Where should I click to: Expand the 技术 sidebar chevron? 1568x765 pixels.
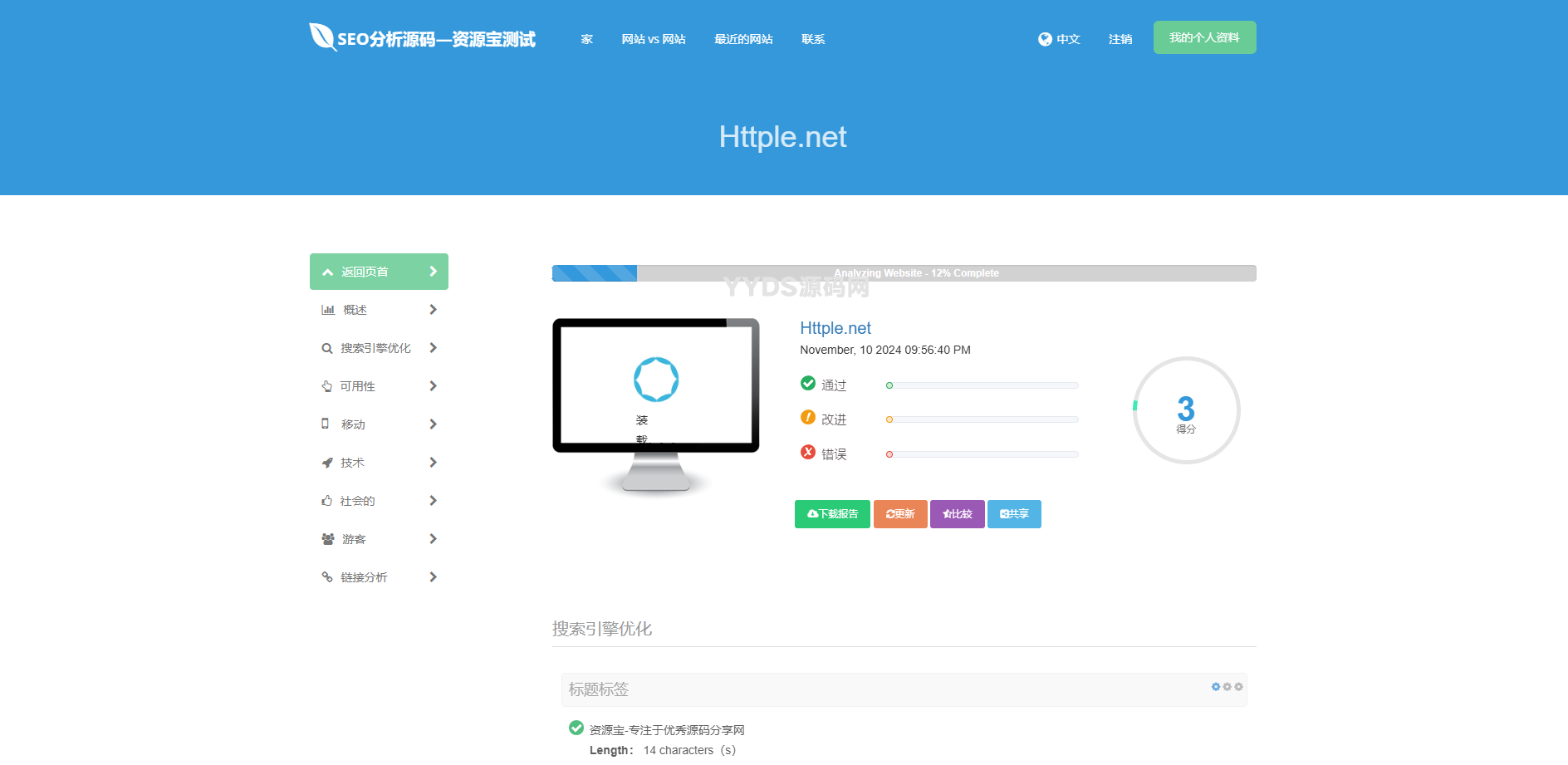[433, 463]
